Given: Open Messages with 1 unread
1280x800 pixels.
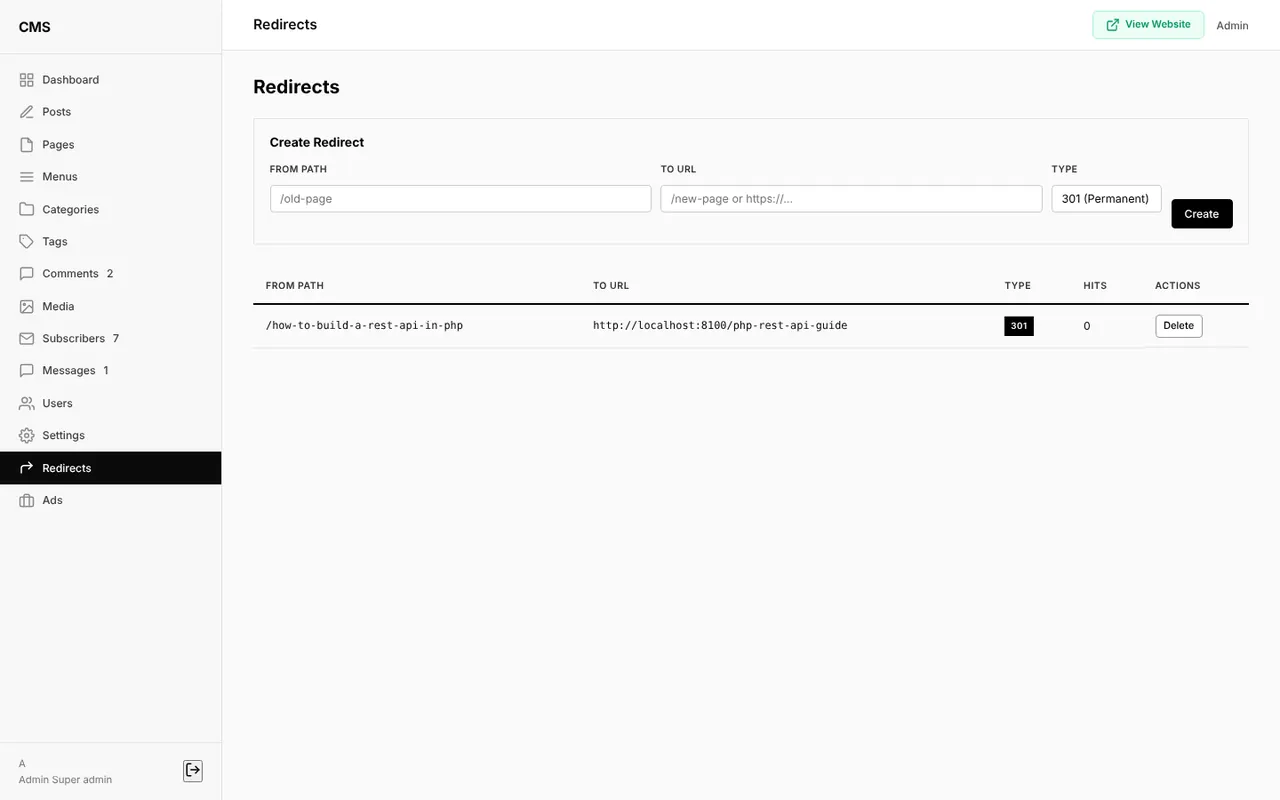Looking at the screenshot, I should click(x=110, y=371).
